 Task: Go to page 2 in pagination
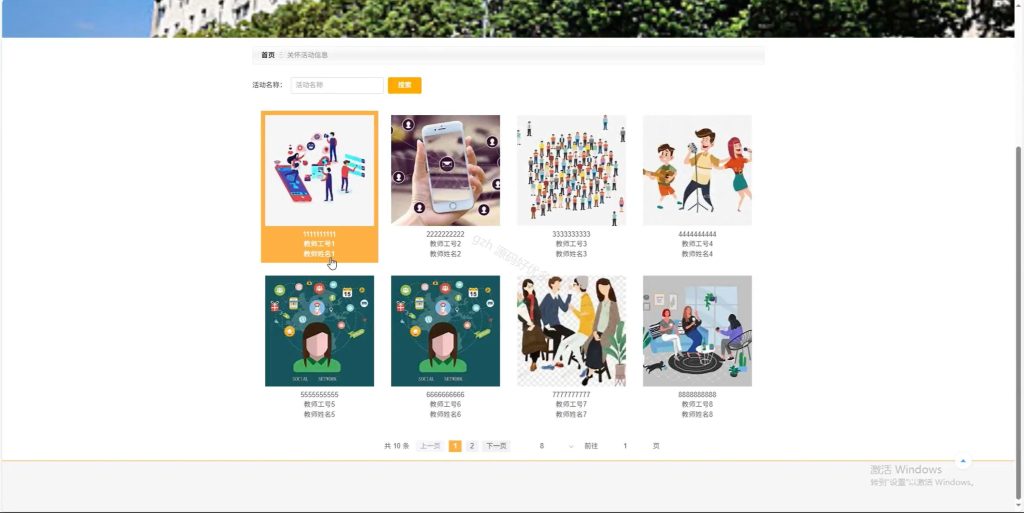tap(472, 446)
